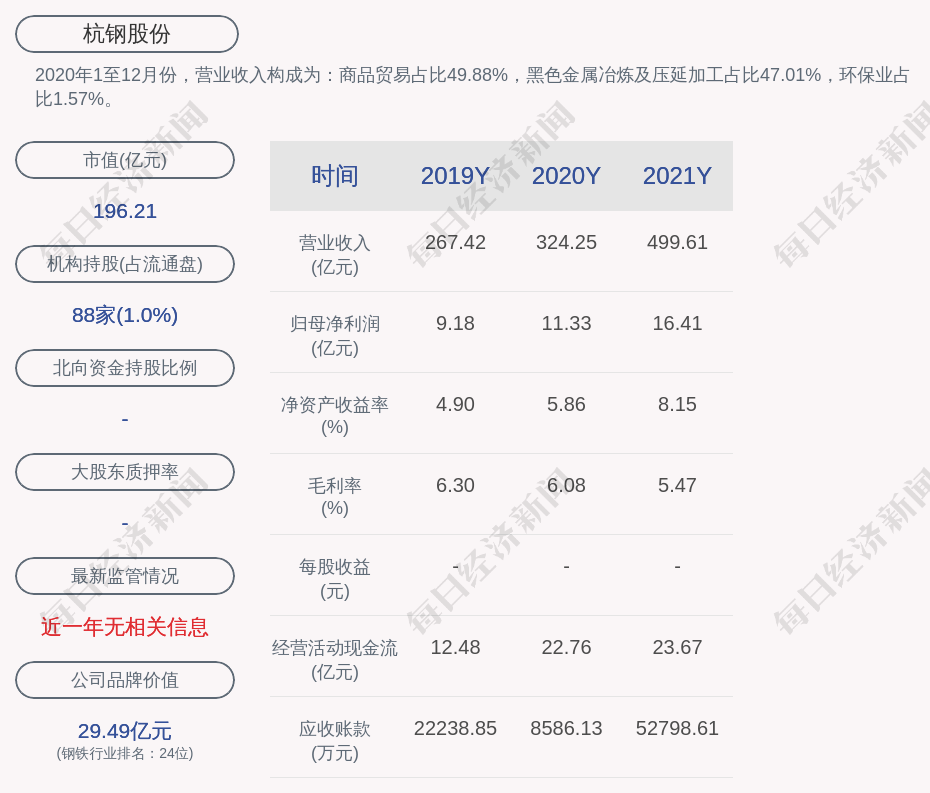930x793 pixels.
Task: Click the 2019Y net profit value 9.18
Action: (456, 323)
